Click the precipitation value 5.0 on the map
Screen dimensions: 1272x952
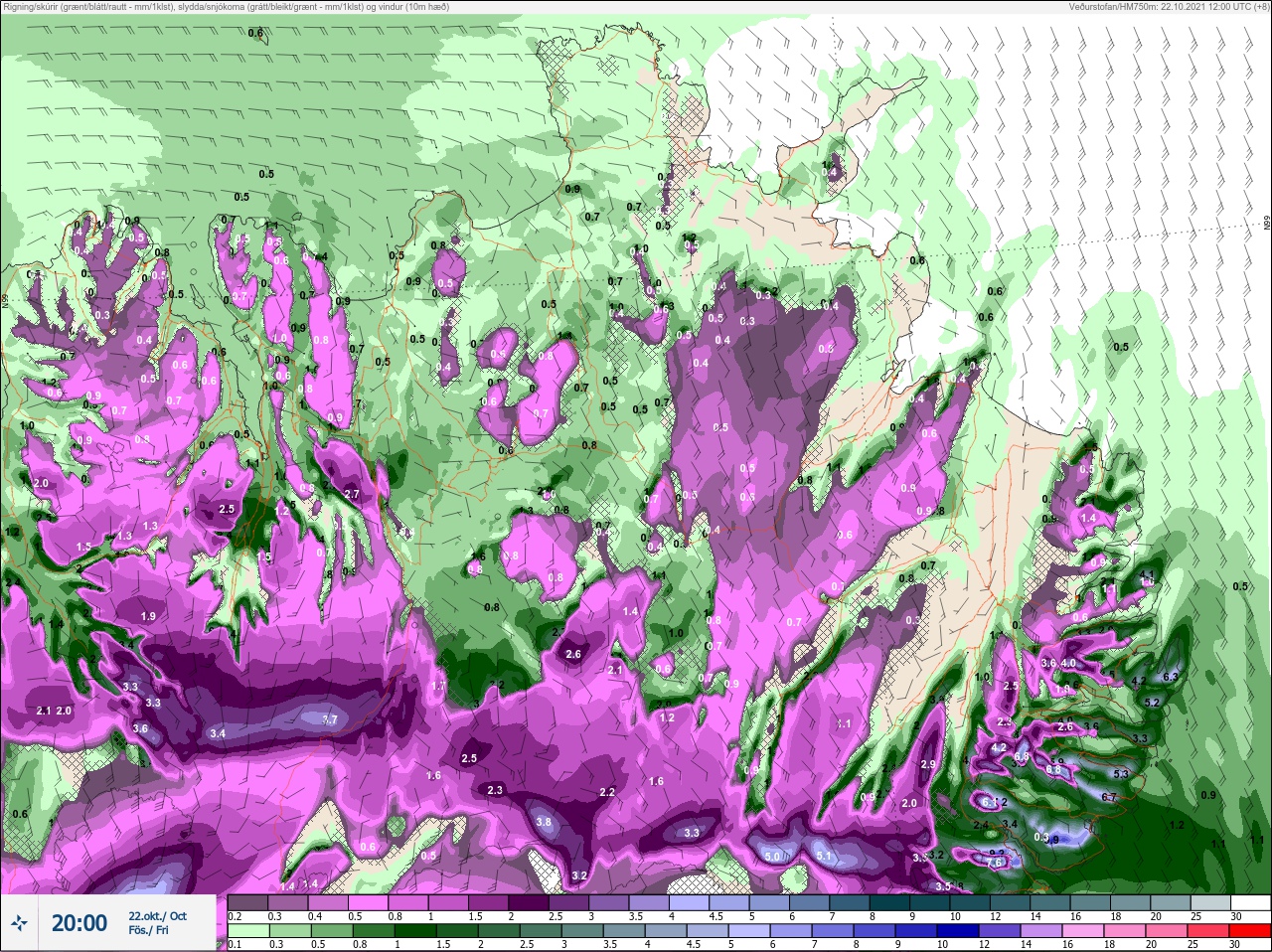[772, 856]
